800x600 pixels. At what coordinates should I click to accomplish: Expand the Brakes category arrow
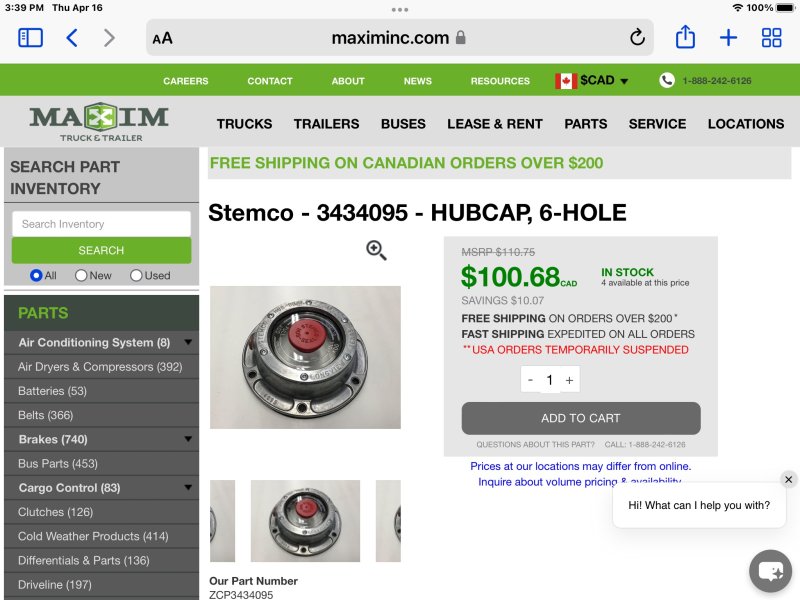188,439
